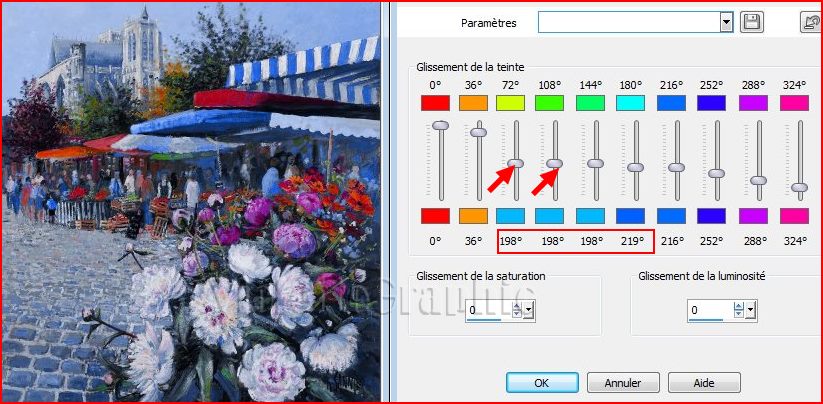Screen dimensions: 823x404
Task: Click the save preset floppy disk icon
Action: (753, 22)
